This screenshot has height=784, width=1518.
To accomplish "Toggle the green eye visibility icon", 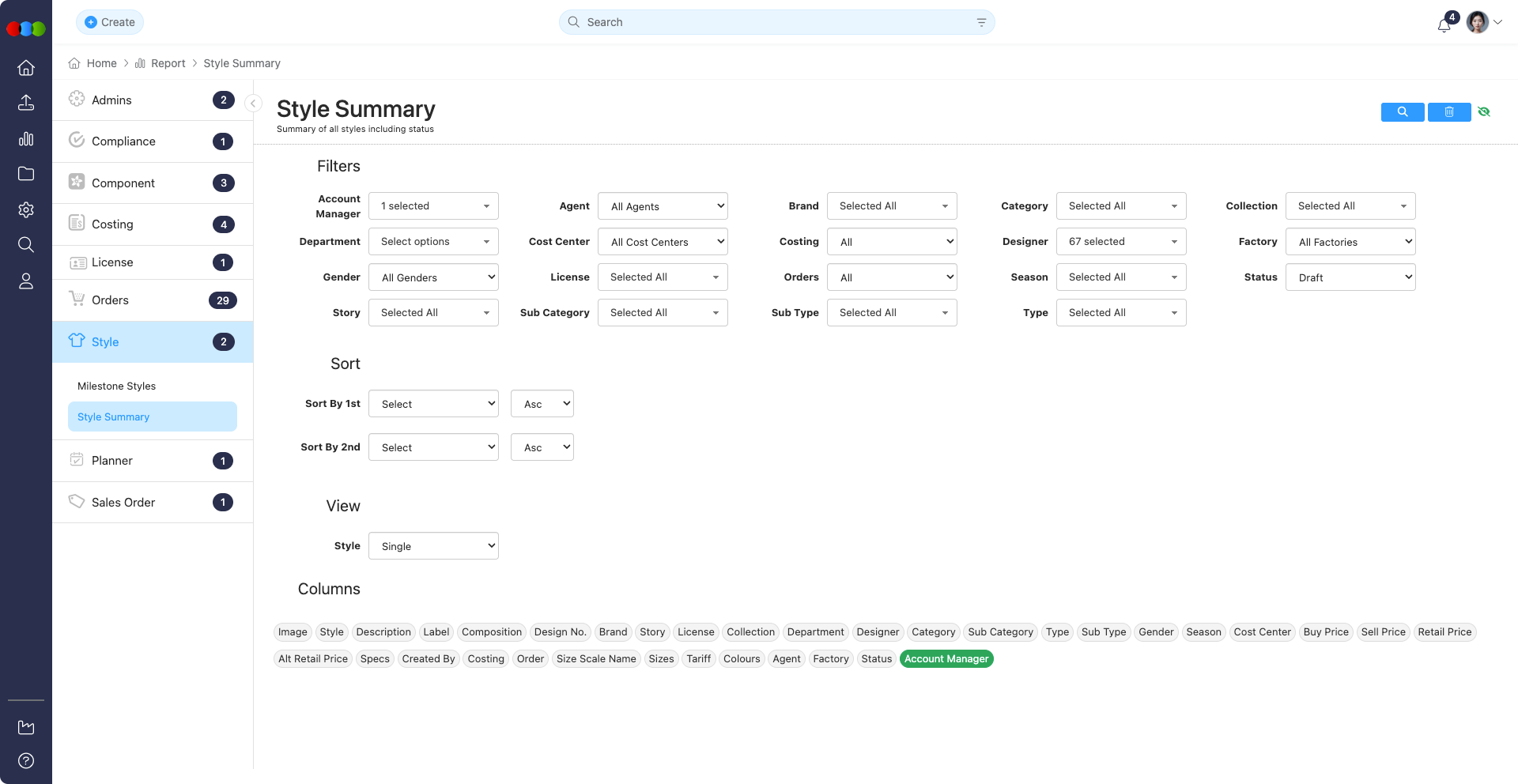I will [1484, 112].
